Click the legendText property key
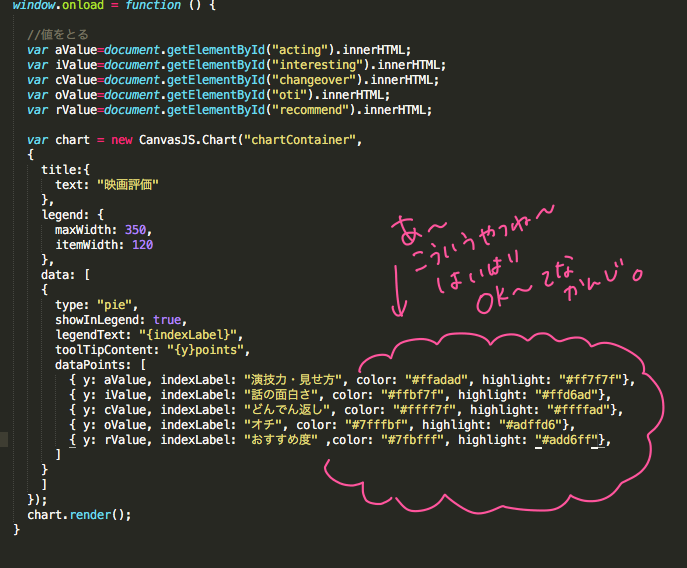This screenshot has height=568, width=687. pos(90,334)
